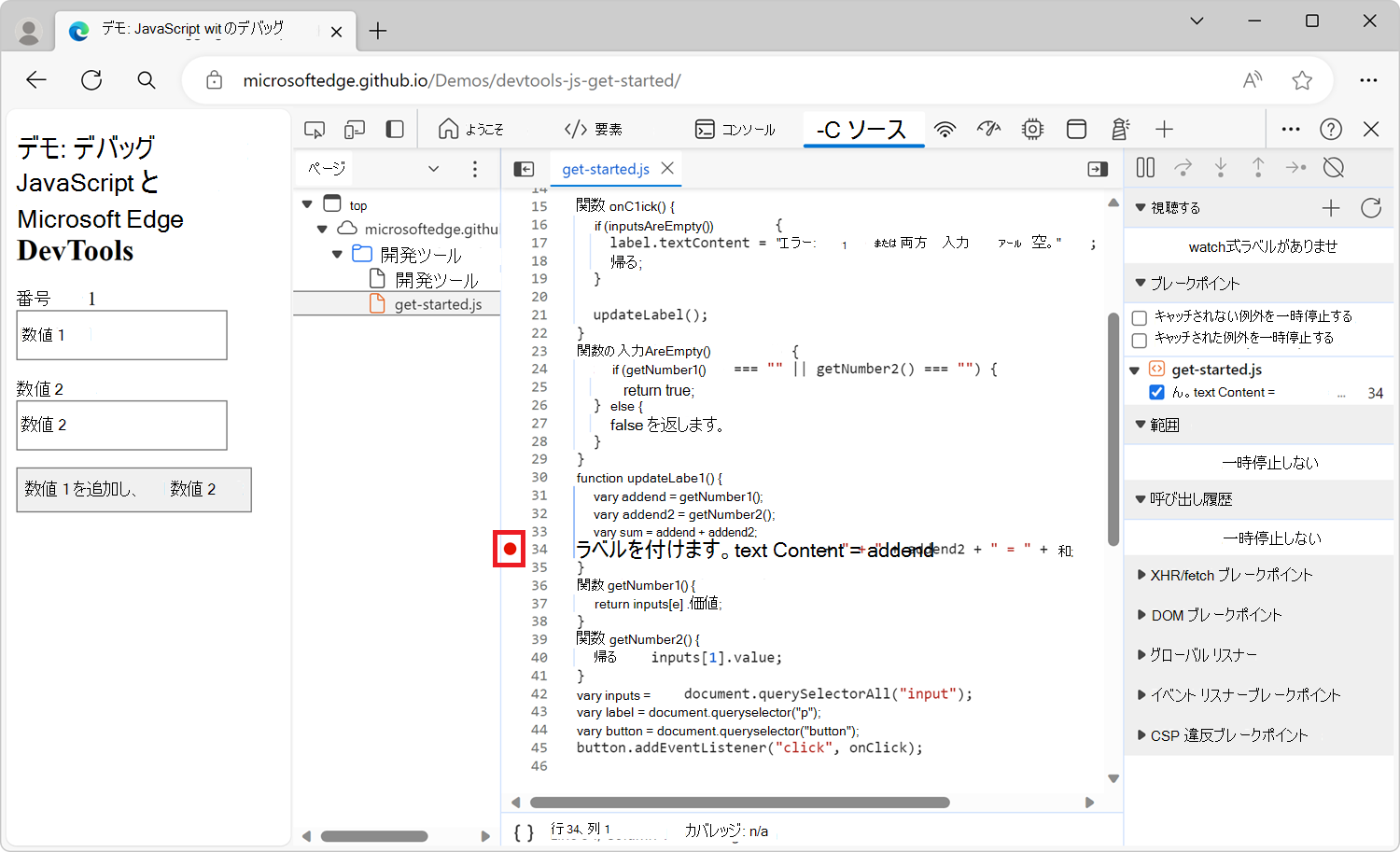1400x852 pixels.
Task: Expand the XHR/fetch ブレークポイント section
Action: click(x=1142, y=575)
